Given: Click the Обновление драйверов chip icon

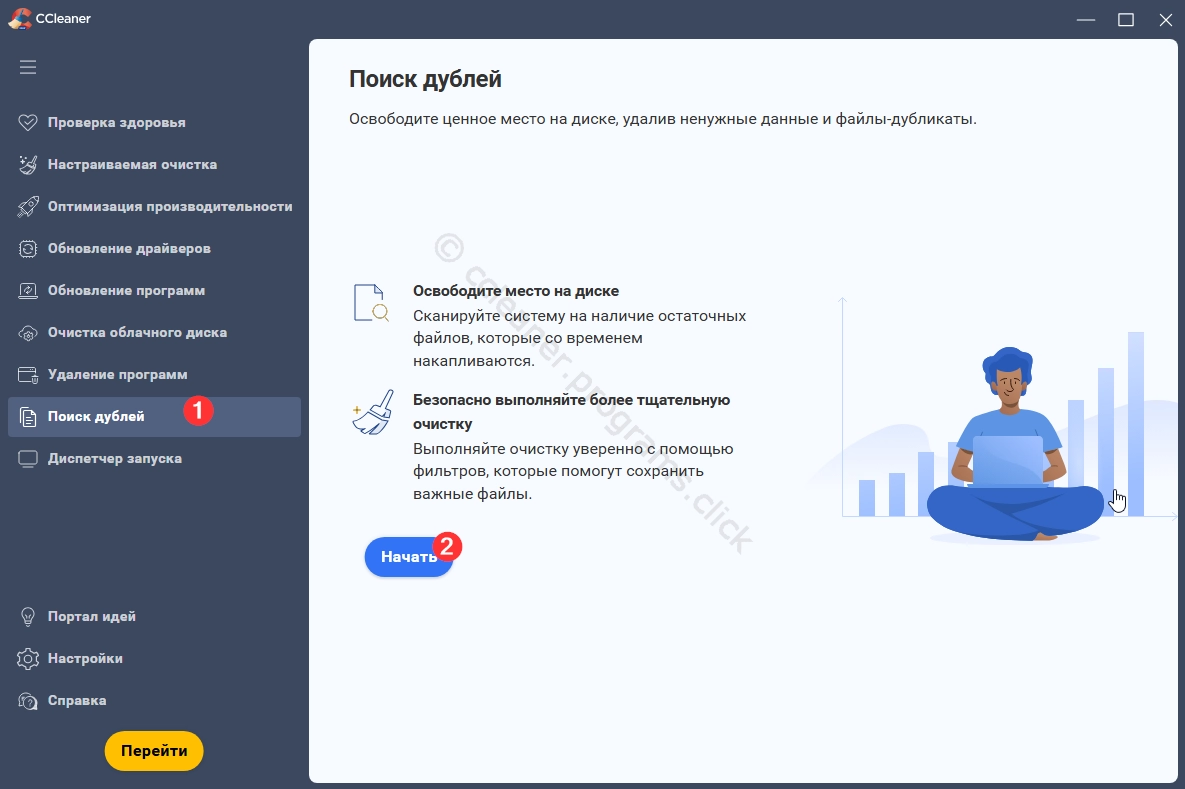Looking at the screenshot, I should (28, 249).
